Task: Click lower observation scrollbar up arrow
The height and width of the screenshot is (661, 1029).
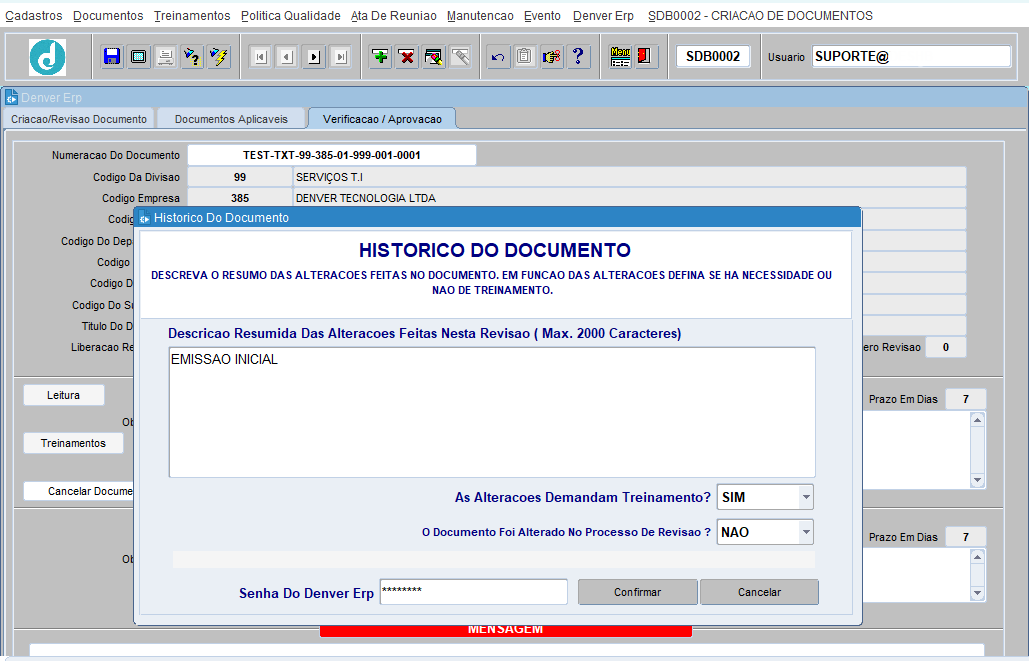Action: pos(977,557)
